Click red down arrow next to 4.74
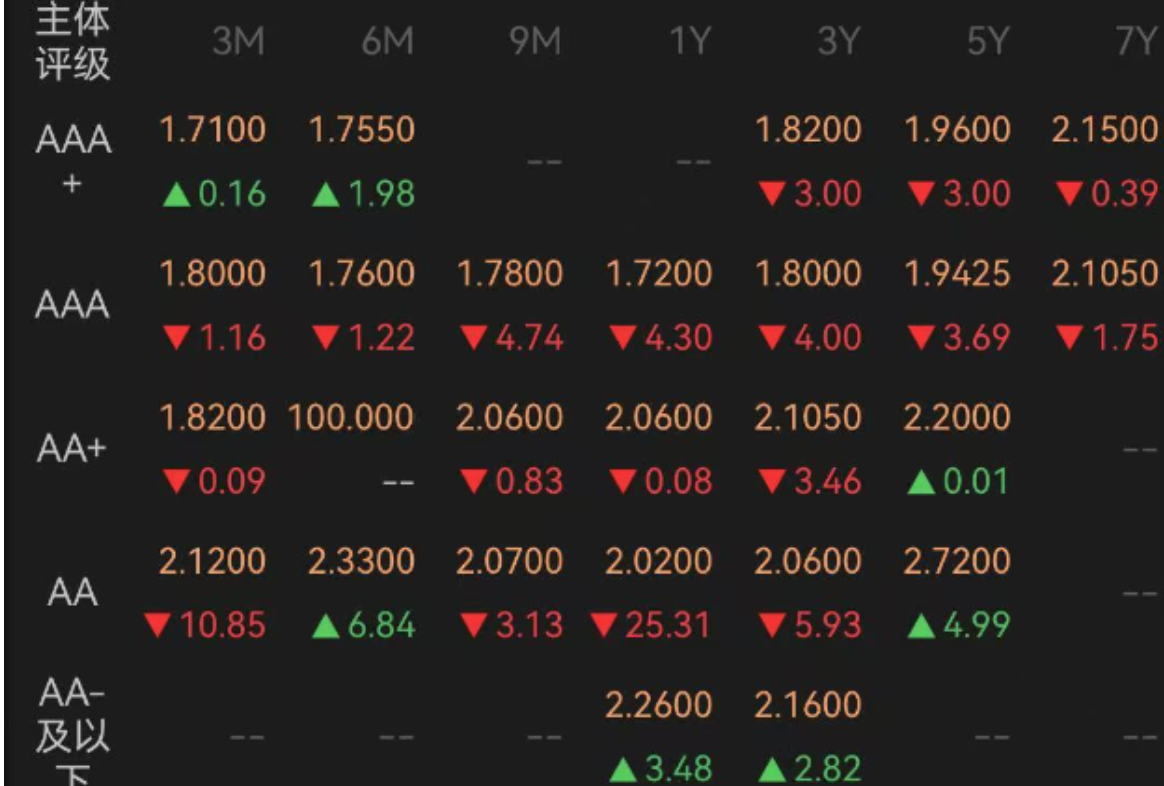1164x786 pixels. click(x=474, y=338)
